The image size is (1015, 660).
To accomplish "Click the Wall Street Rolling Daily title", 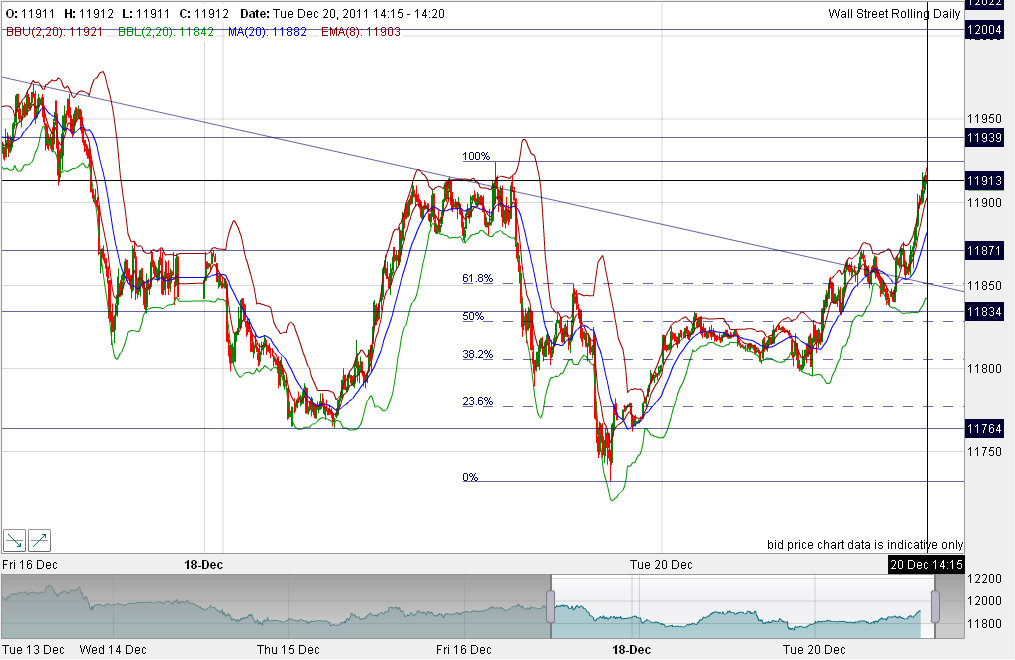I will (x=894, y=14).
